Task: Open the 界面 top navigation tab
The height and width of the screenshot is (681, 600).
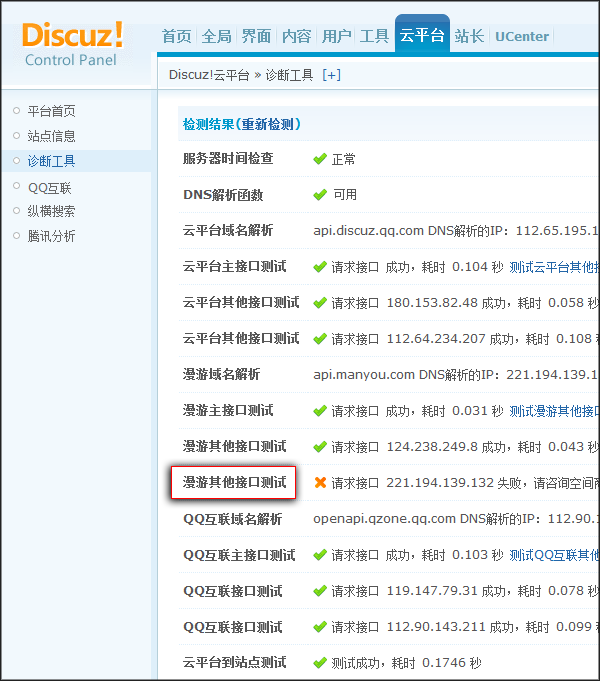Action: click(x=256, y=36)
